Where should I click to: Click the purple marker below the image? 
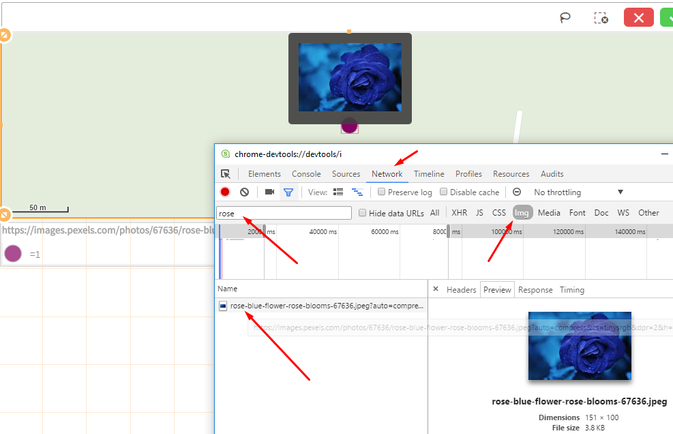click(x=349, y=126)
